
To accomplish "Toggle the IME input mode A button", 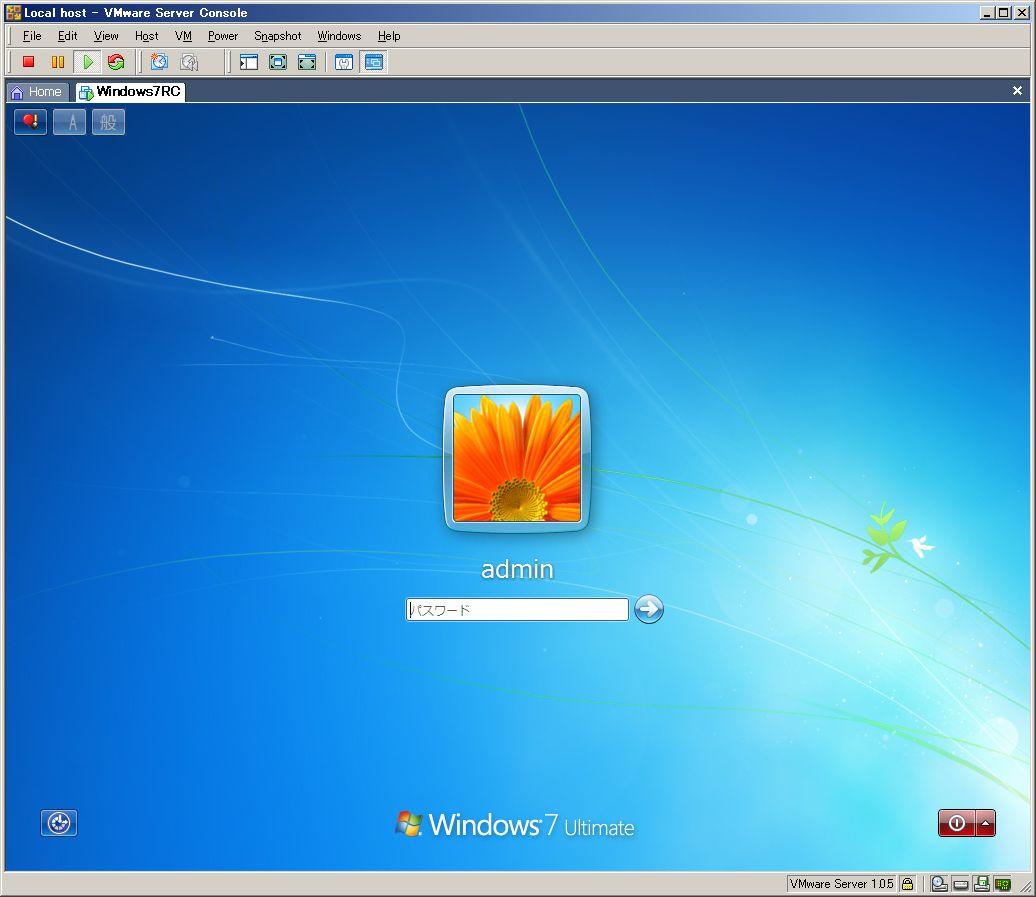I will pyautogui.click(x=69, y=122).
